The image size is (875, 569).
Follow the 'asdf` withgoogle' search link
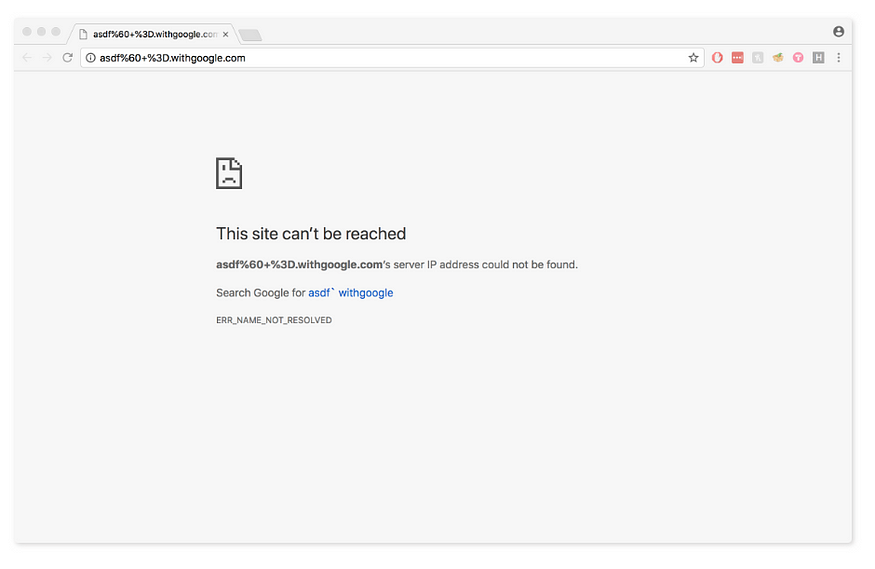[x=350, y=293]
